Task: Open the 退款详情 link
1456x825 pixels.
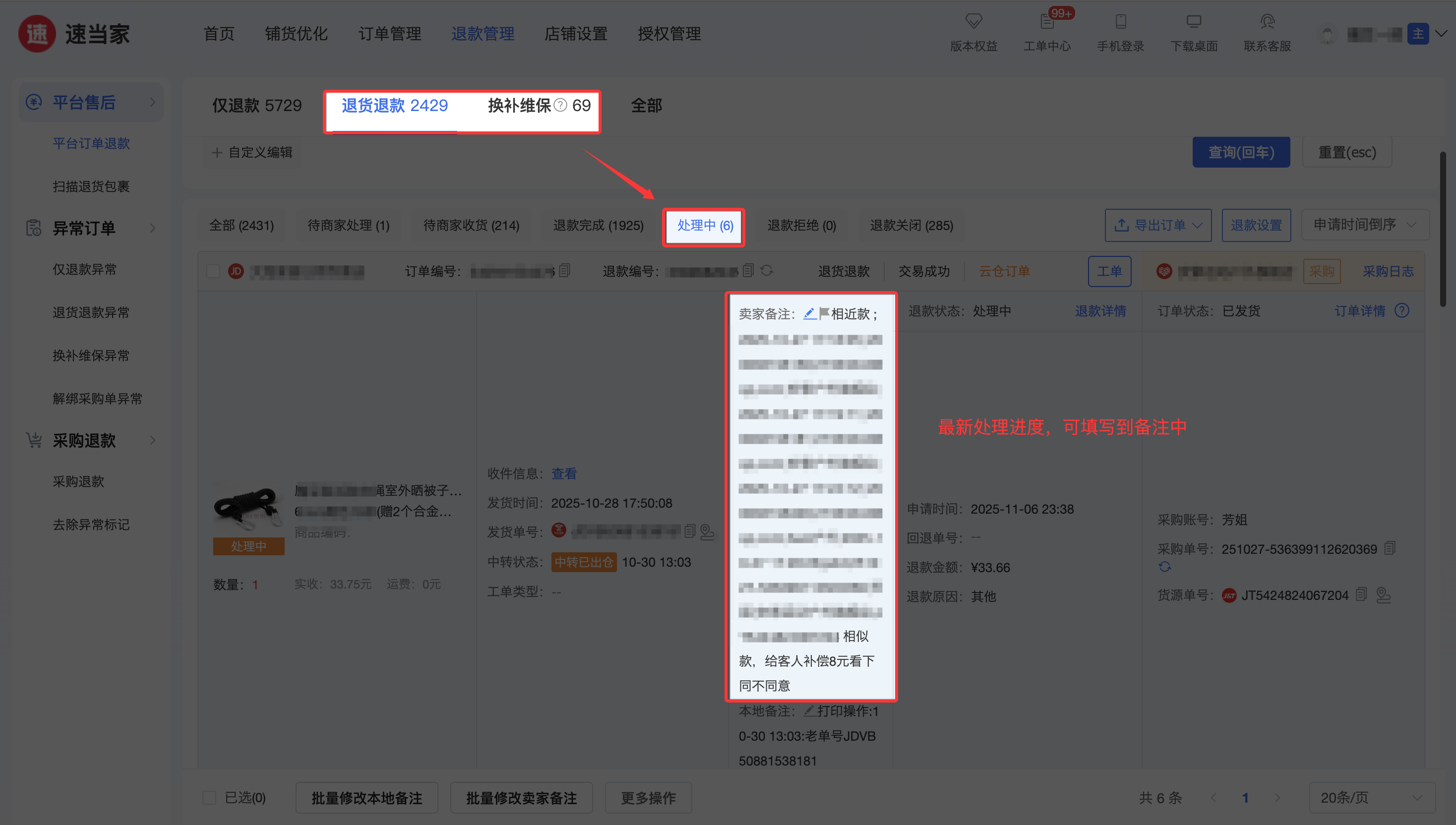Action: (x=1100, y=311)
